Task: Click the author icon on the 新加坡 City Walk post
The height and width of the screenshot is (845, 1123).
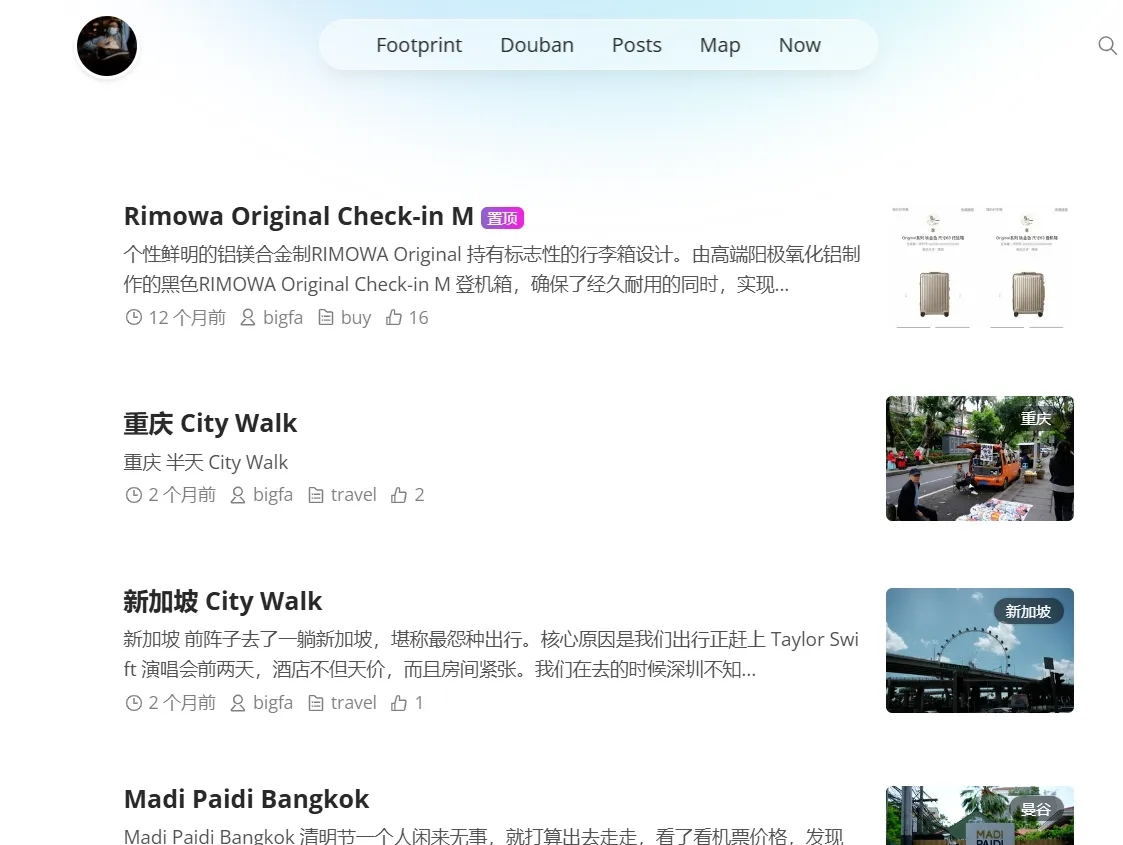Action: point(237,702)
